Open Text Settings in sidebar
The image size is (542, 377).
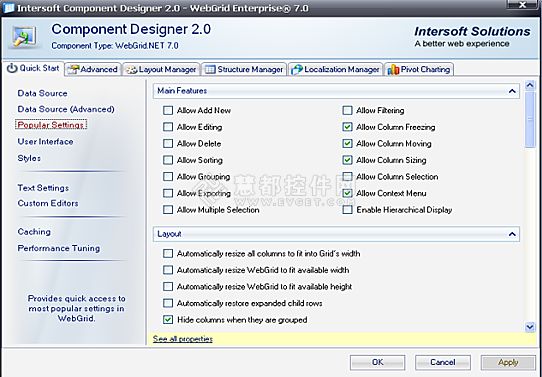pyautogui.click(x=43, y=188)
